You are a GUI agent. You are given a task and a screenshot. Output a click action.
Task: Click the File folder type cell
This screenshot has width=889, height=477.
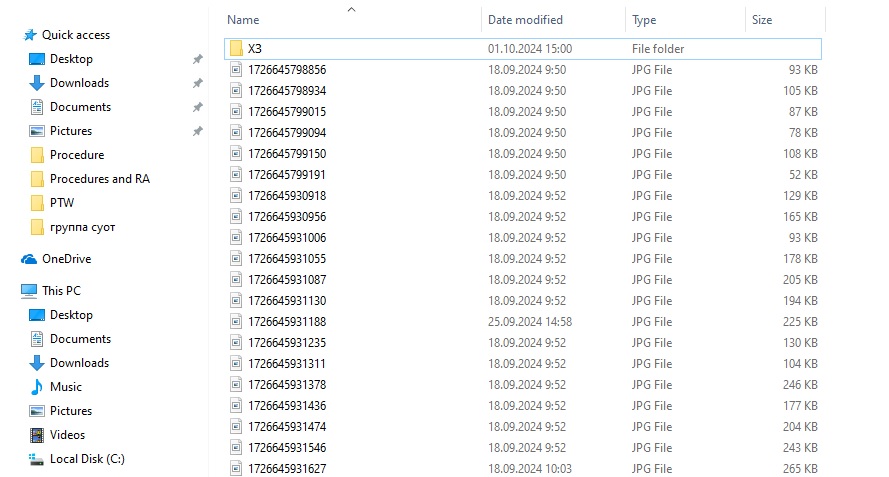click(x=658, y=49)
